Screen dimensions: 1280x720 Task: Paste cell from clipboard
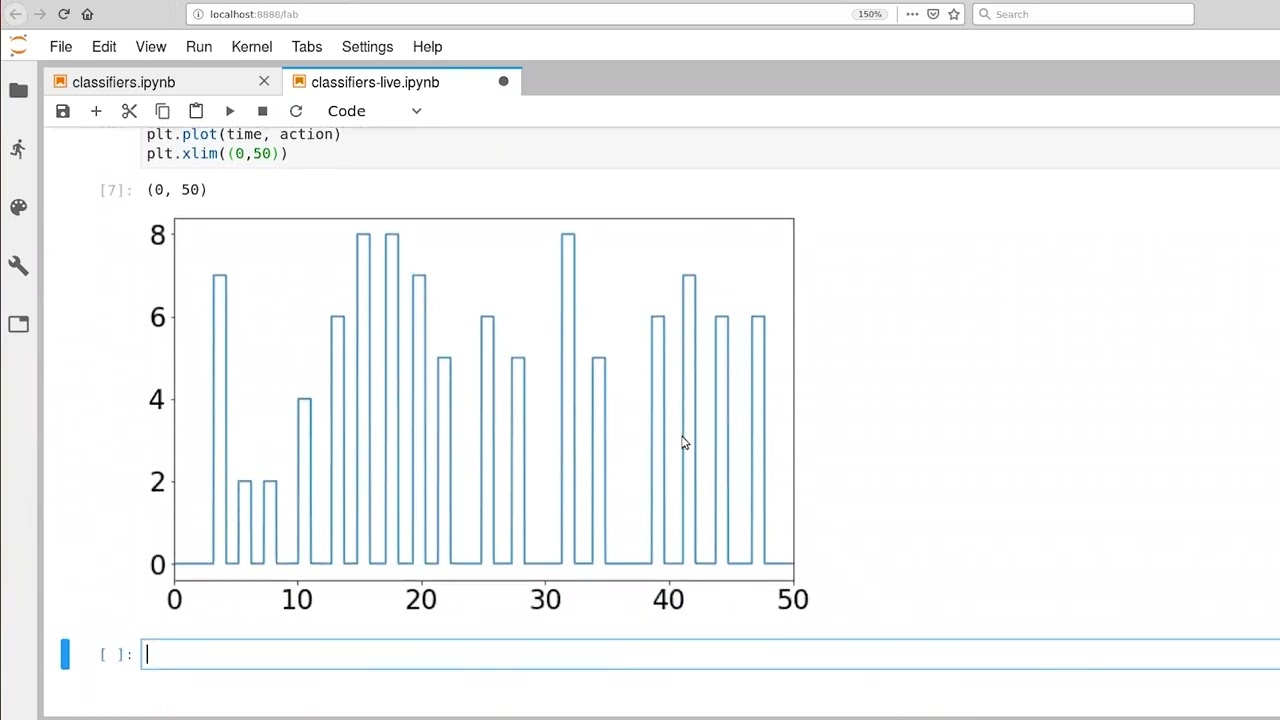click(196, 111)
